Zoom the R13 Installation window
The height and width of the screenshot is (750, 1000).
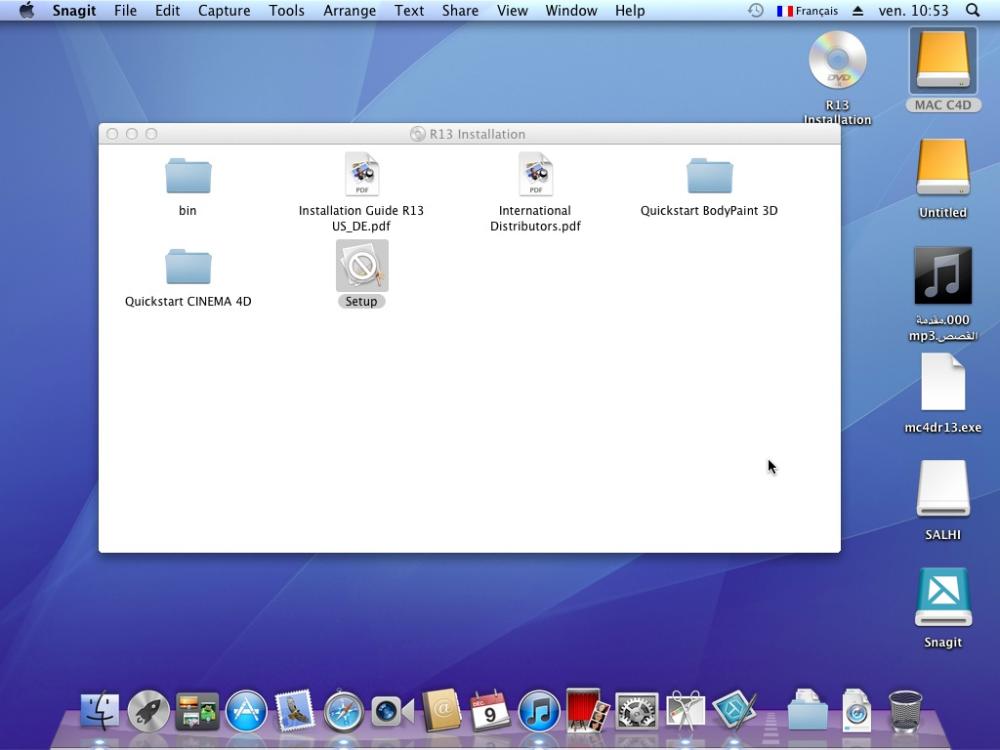click(x=151, y=134)
